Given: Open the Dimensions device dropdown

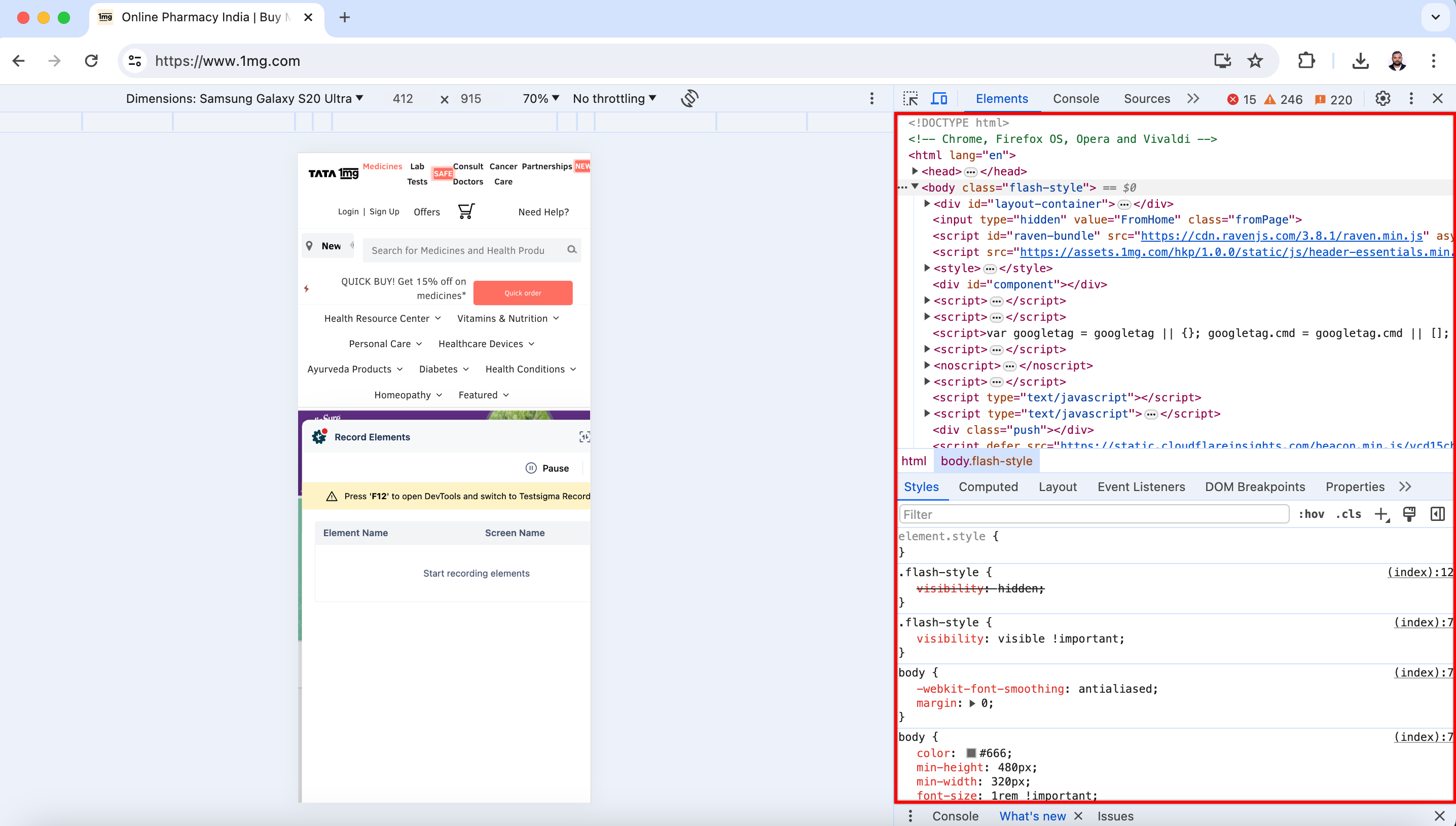Looking at the screenshot, I should click(x=244, y=99).
